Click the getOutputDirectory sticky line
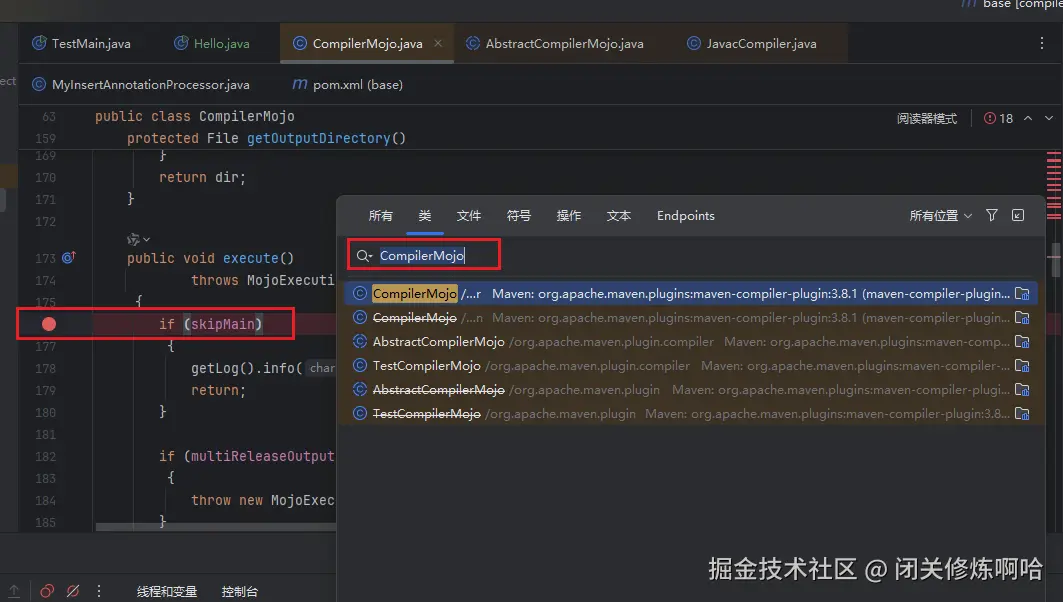The image size is (1063, 602). 266,138
